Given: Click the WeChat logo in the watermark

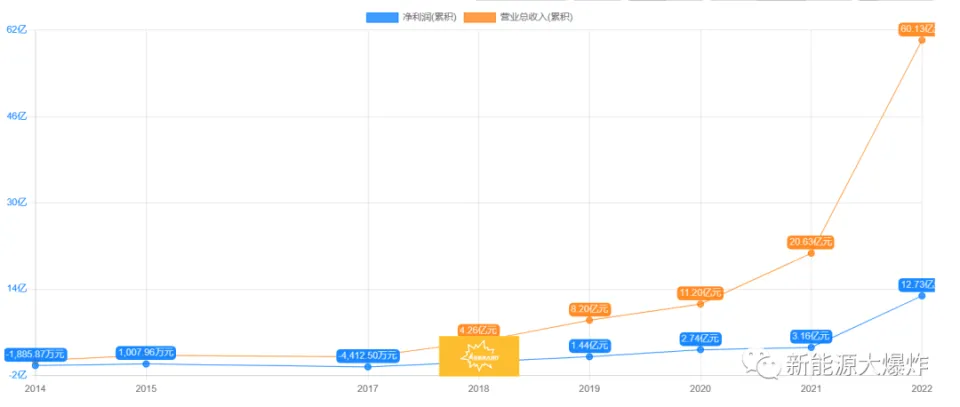Looking at the screenshot, I should [768, 366].
